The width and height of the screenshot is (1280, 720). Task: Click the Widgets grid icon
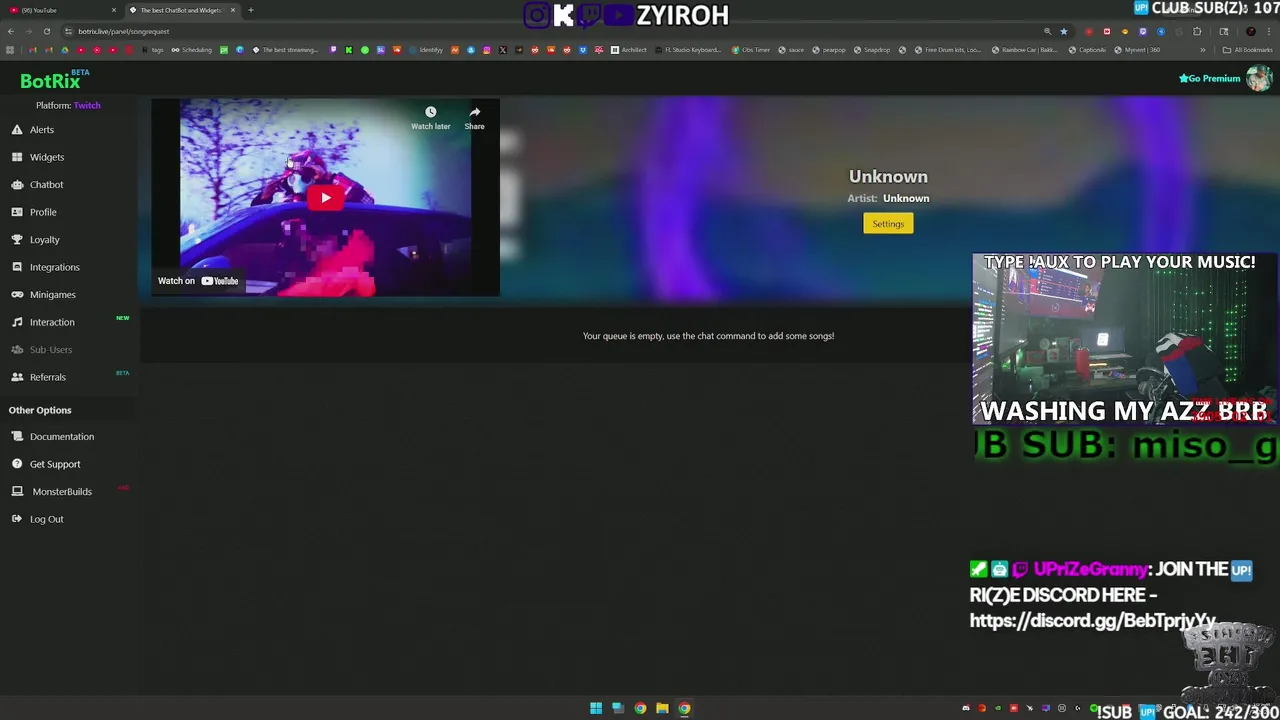pyautogui.click(x=17, y=157)
